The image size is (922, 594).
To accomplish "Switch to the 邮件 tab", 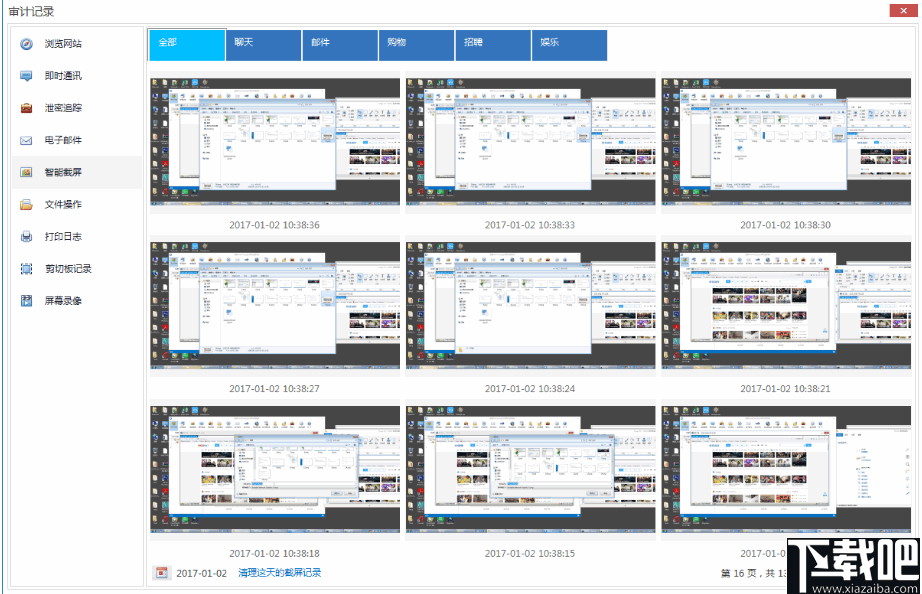I will (340, 45).
